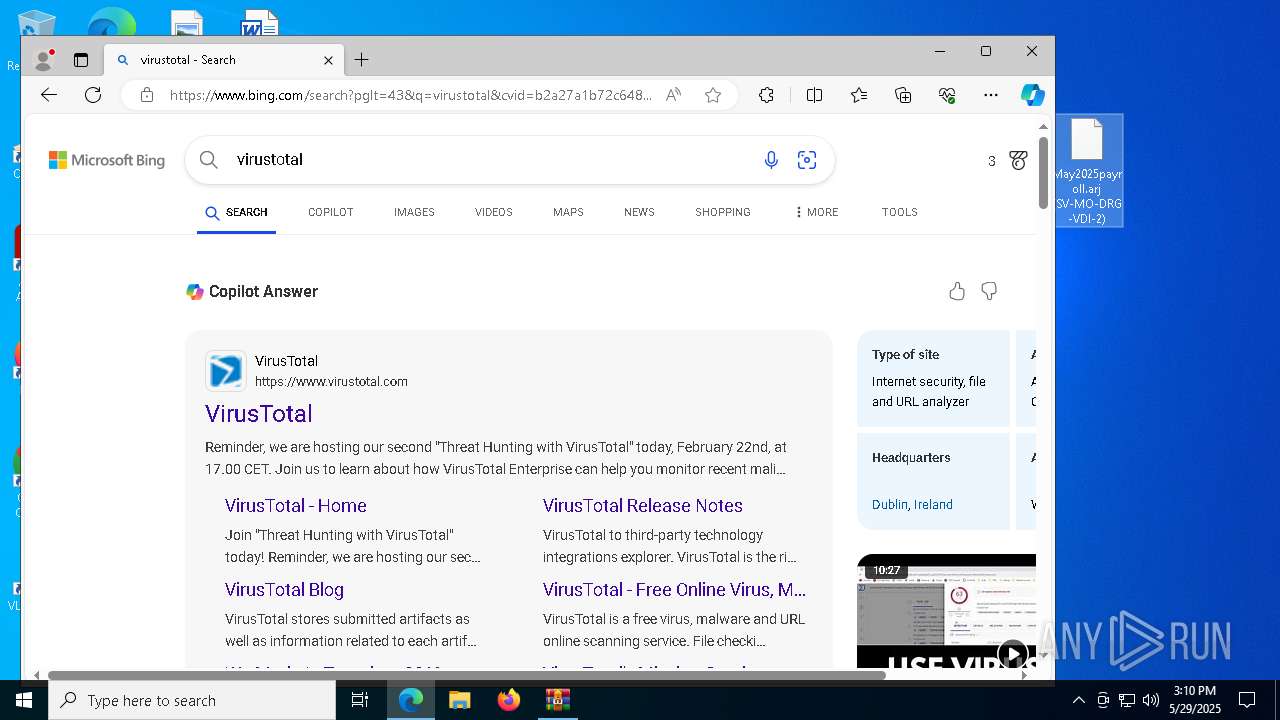Image resolution: width=1280 pixels, height=720 pixels.
Task: Open WinRAR from taskbar
Action: pos(557,700)
